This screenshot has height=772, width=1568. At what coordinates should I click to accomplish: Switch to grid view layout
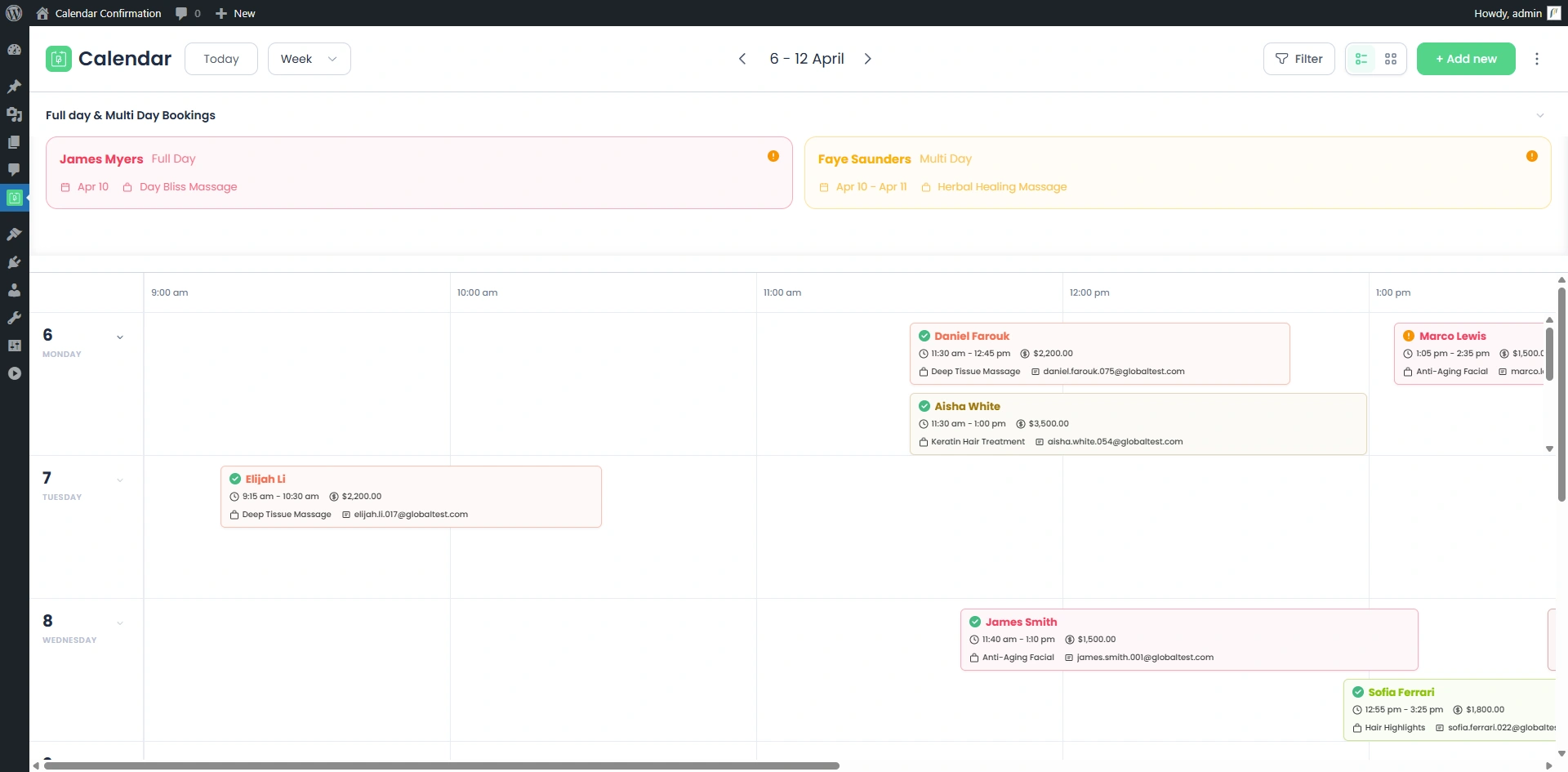[x=1391, y=59]
